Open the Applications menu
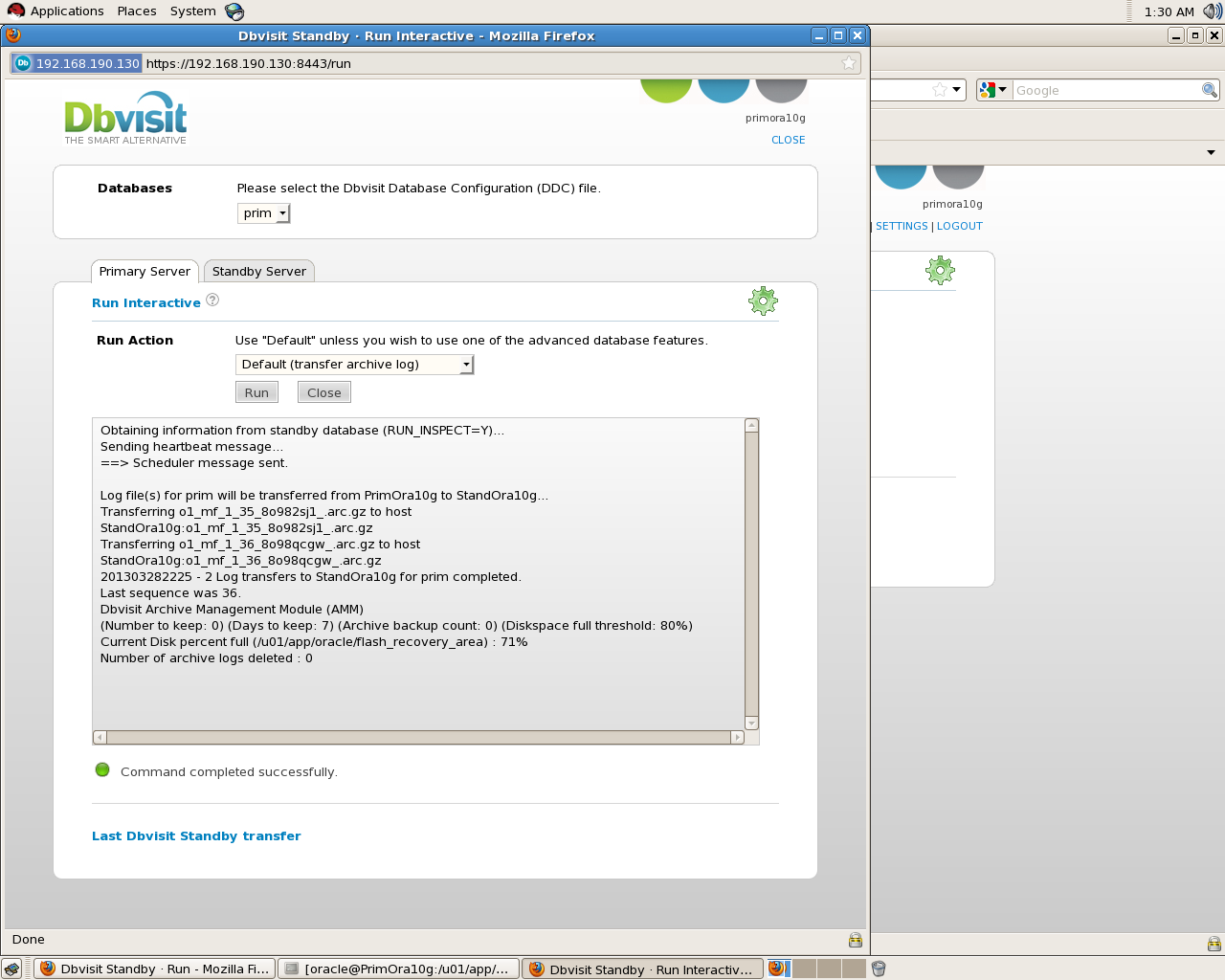The image size is (1225, 980). pyautogui.click(x=66, y=11)
